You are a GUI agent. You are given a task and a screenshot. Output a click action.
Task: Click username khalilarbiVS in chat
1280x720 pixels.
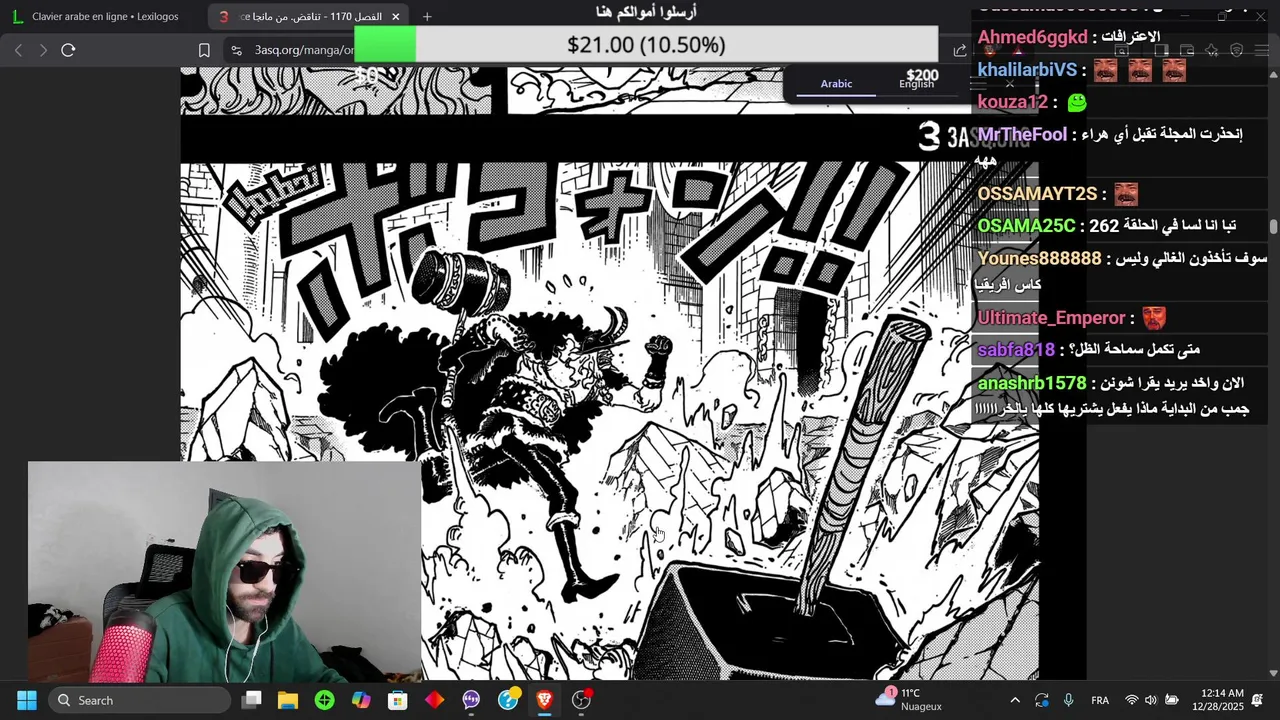[1027, 70]
